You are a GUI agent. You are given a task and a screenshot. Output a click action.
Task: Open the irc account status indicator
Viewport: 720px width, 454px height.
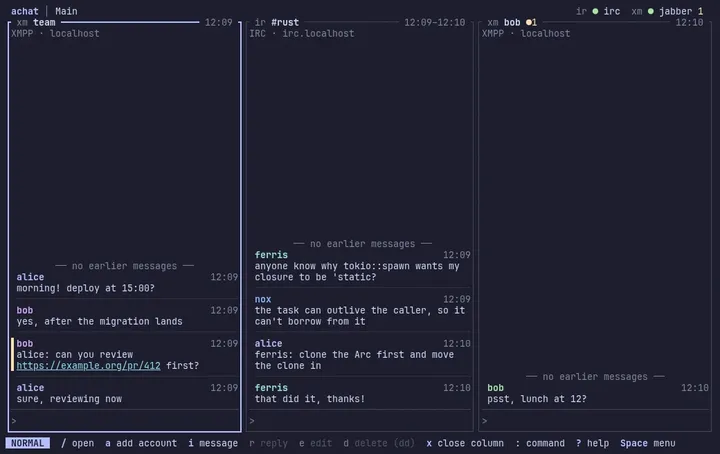pyautogui.click(x=598, y=11)
